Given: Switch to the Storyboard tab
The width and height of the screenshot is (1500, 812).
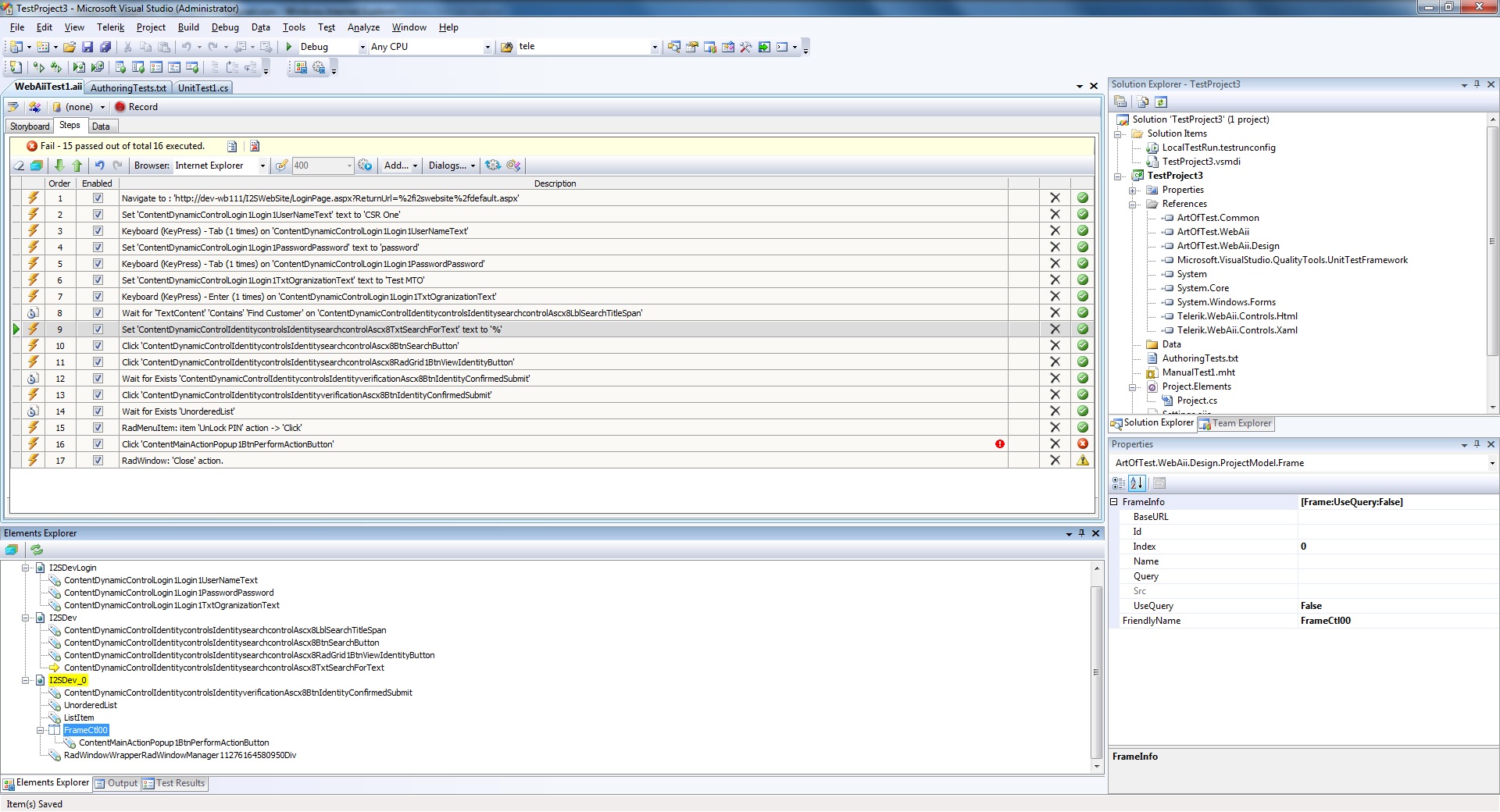Looking at the screenshot, I should tap(30, 126).
